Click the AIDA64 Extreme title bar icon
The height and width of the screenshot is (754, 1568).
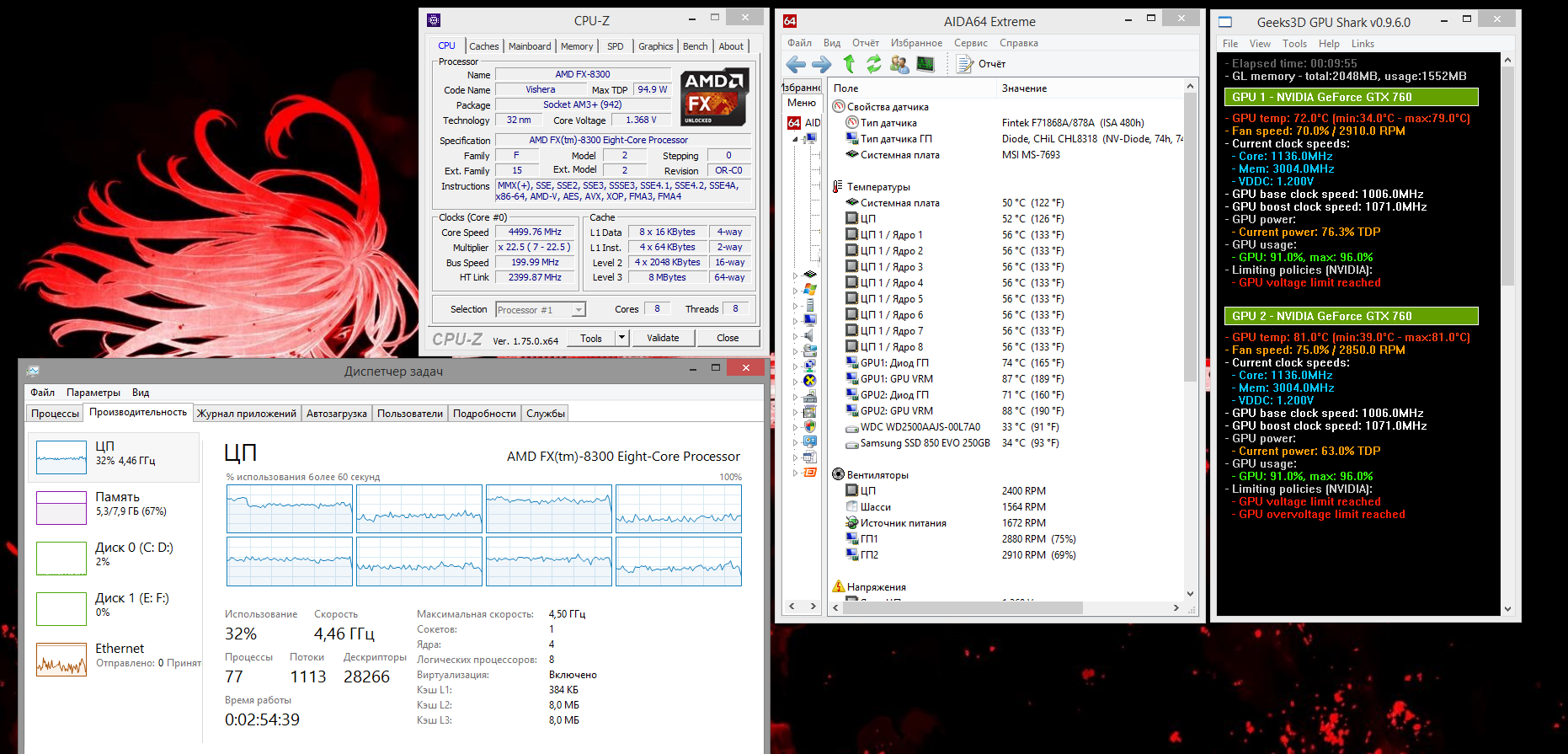coord(790,21)
